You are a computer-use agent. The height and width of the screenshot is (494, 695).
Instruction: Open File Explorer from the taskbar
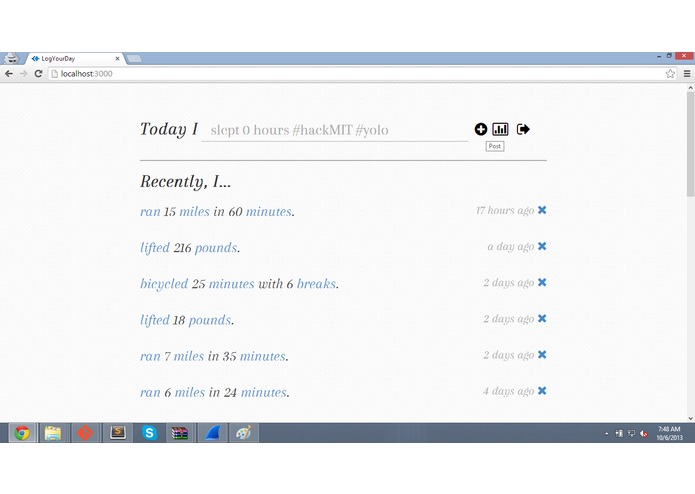coord(53,432)
